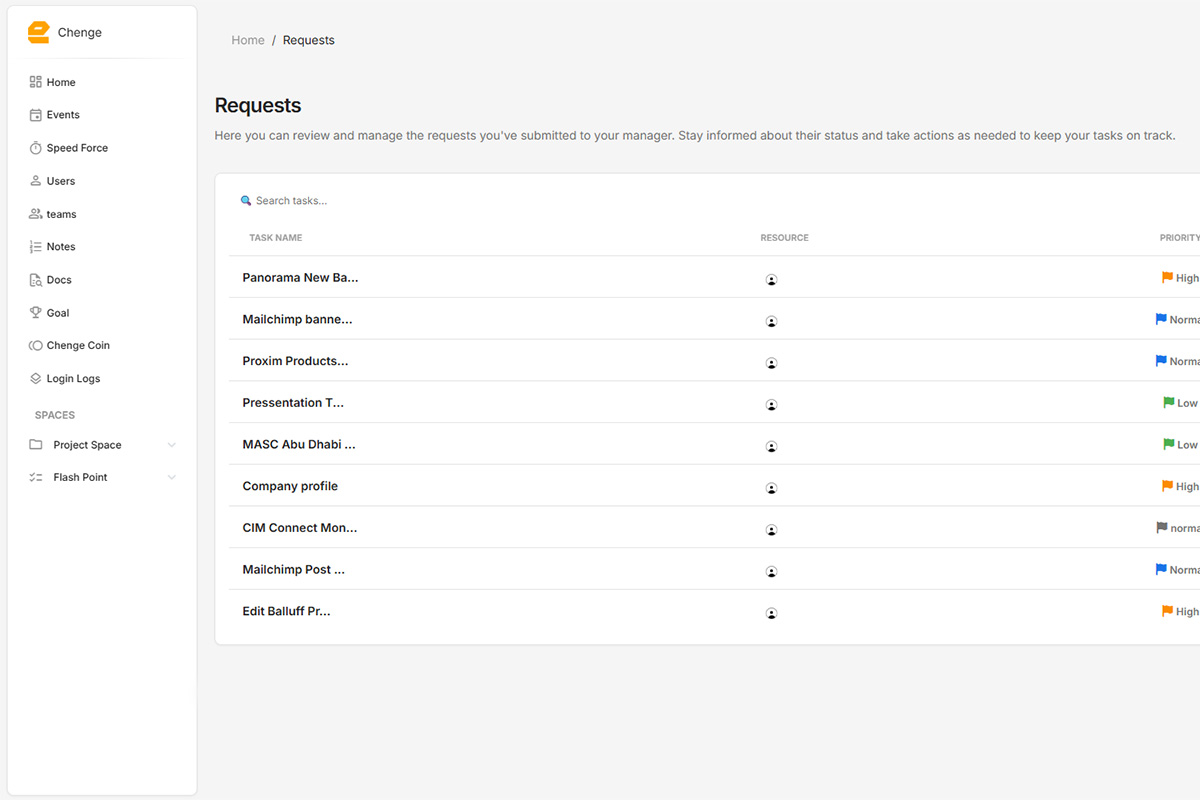Open the Users person icon
The height and width of the screenshot is (800, 1200).
pos(36,181)
